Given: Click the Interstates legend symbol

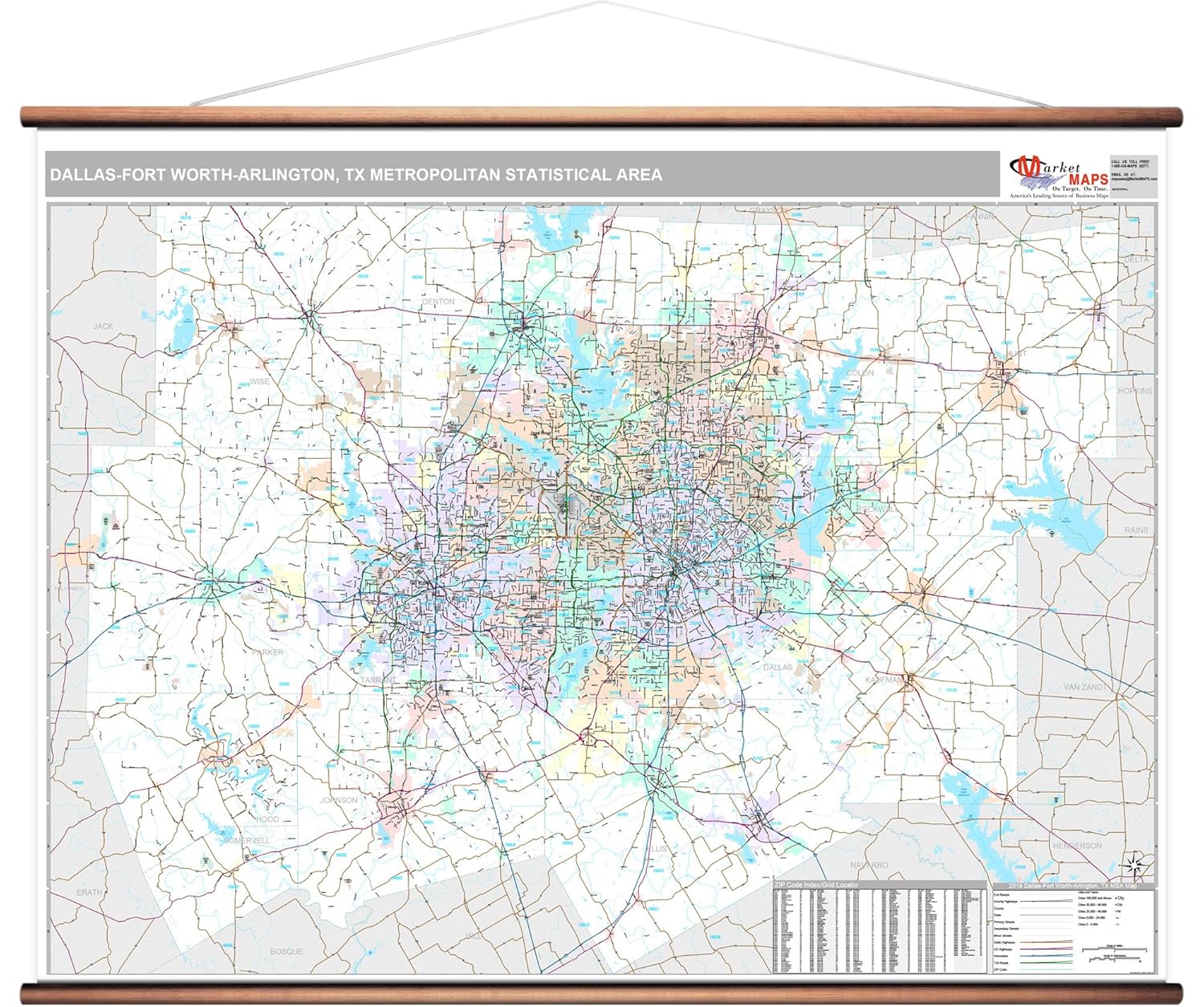Looking at the screenshot, I should [1046, 956].
